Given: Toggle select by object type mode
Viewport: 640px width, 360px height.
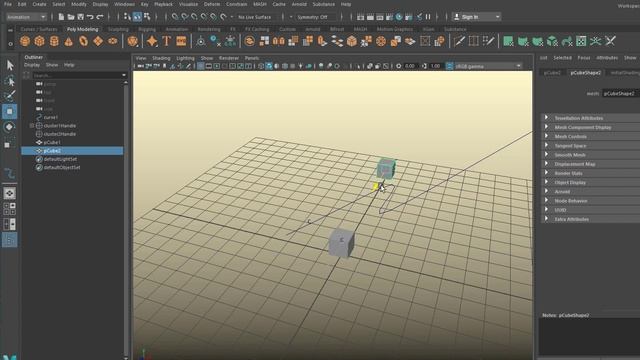Looking at the screenshot, I should click(x=137, y=17).
